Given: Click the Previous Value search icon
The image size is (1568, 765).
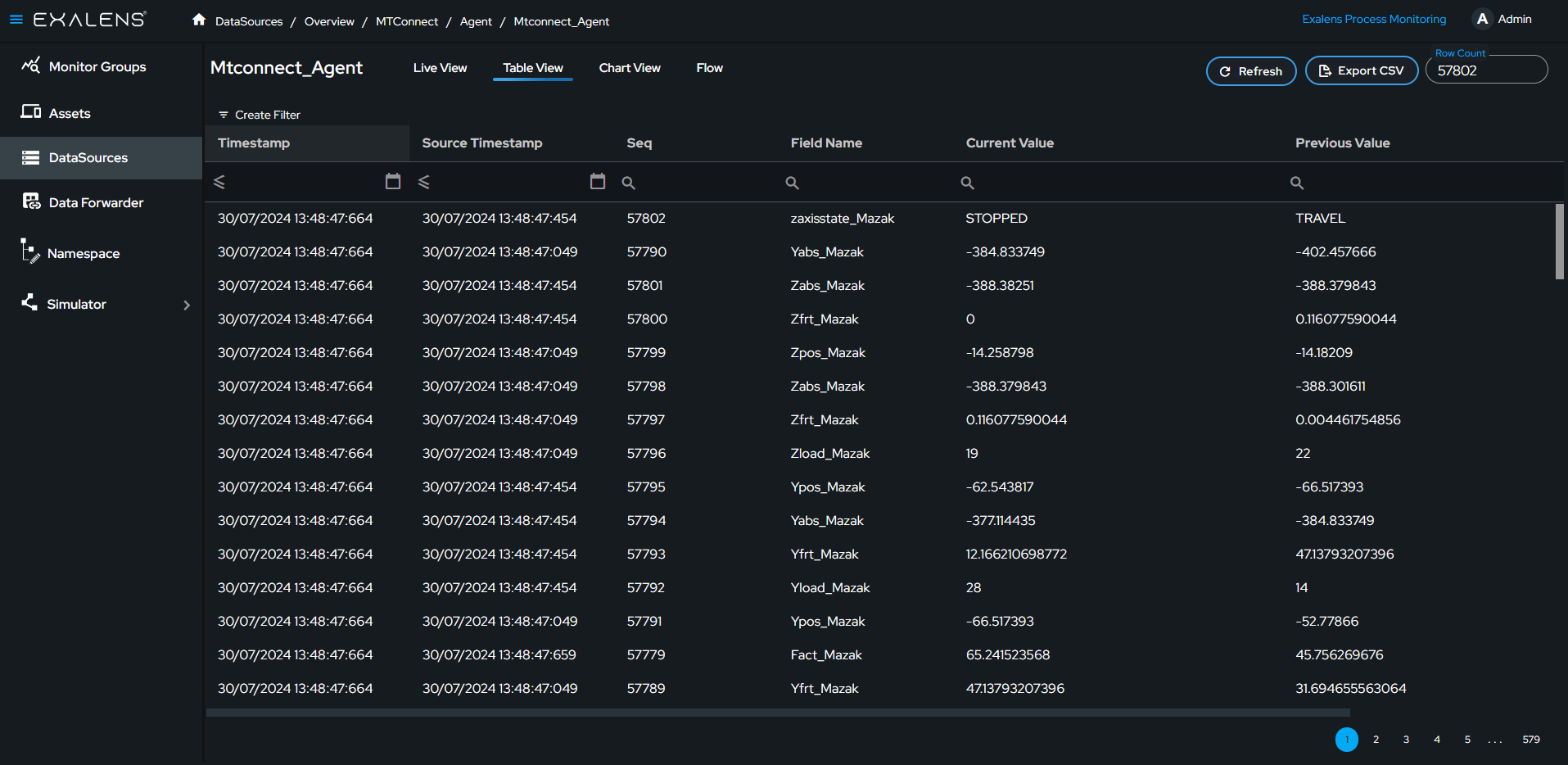Looking at the screenshot, I should click(x=1297, y=183).
